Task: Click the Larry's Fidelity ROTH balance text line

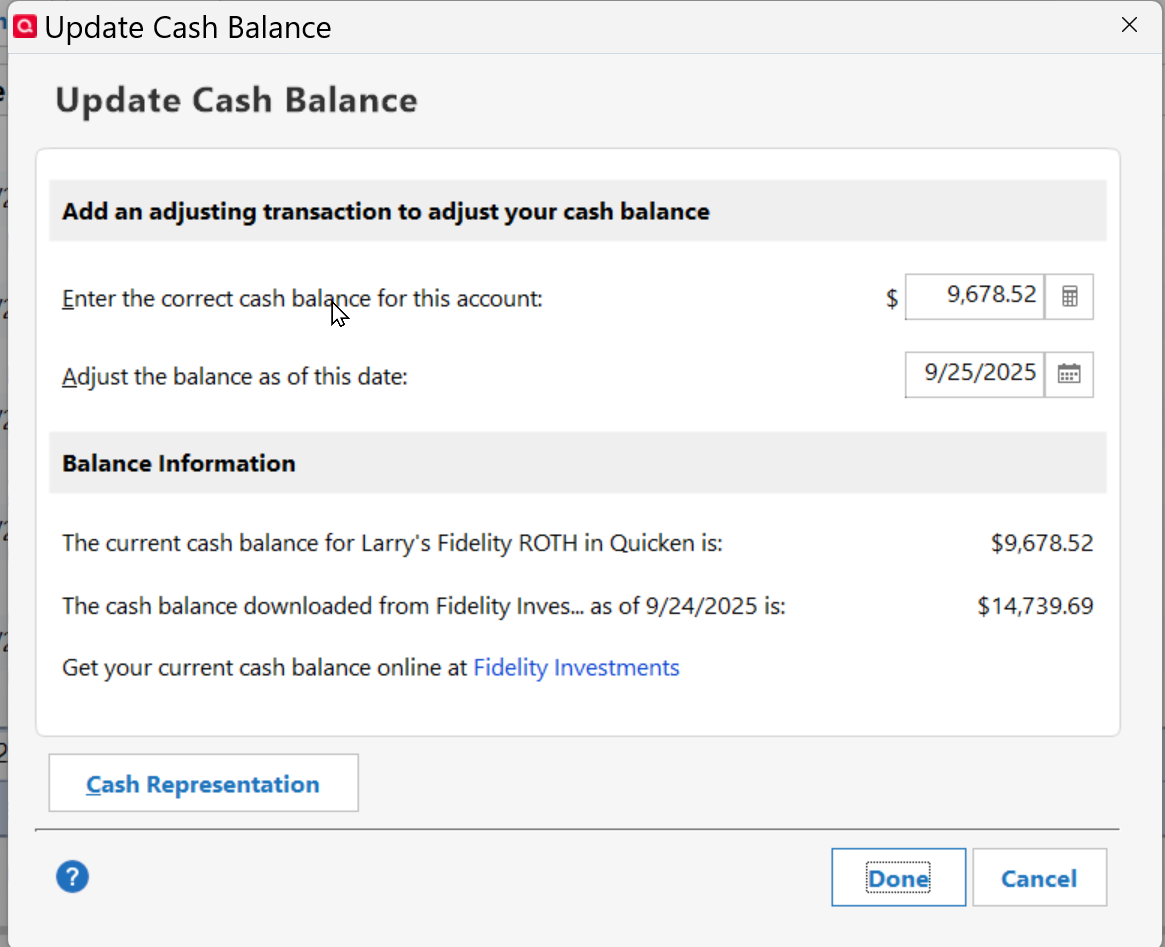Action: click(392, 543)
